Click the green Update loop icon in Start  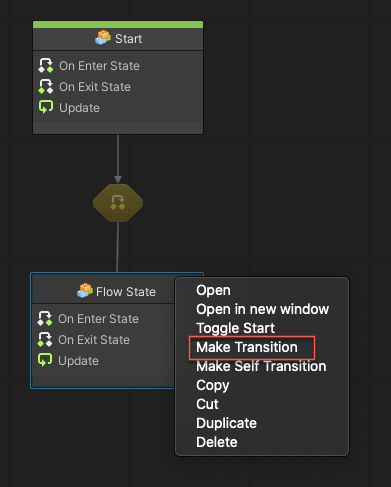pyautogui.click(x=46, y=107)
